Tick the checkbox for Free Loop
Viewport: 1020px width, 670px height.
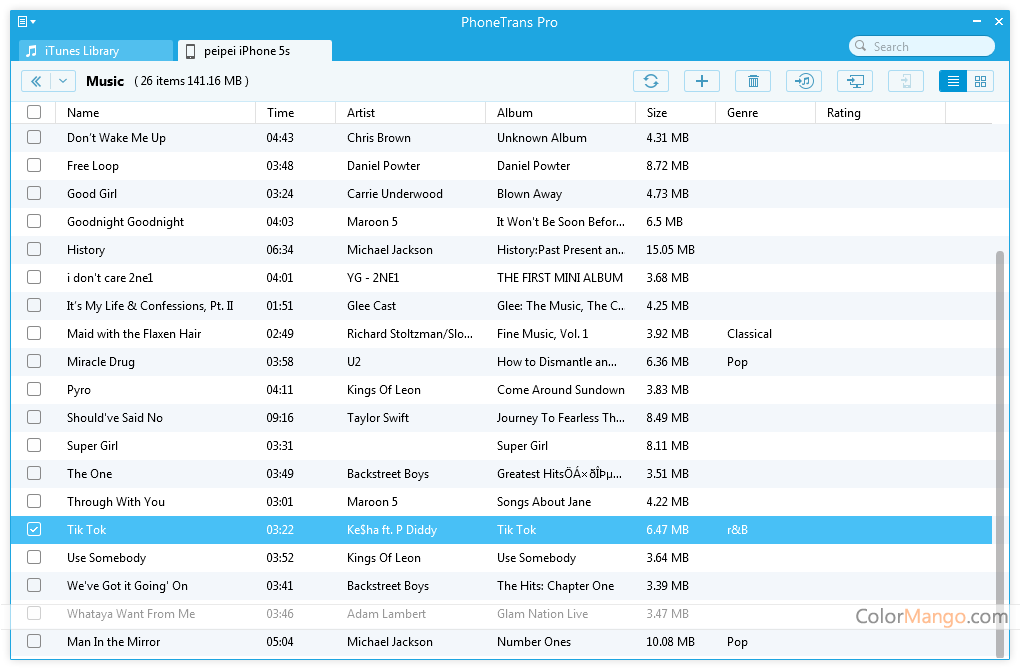coord(34,166)
